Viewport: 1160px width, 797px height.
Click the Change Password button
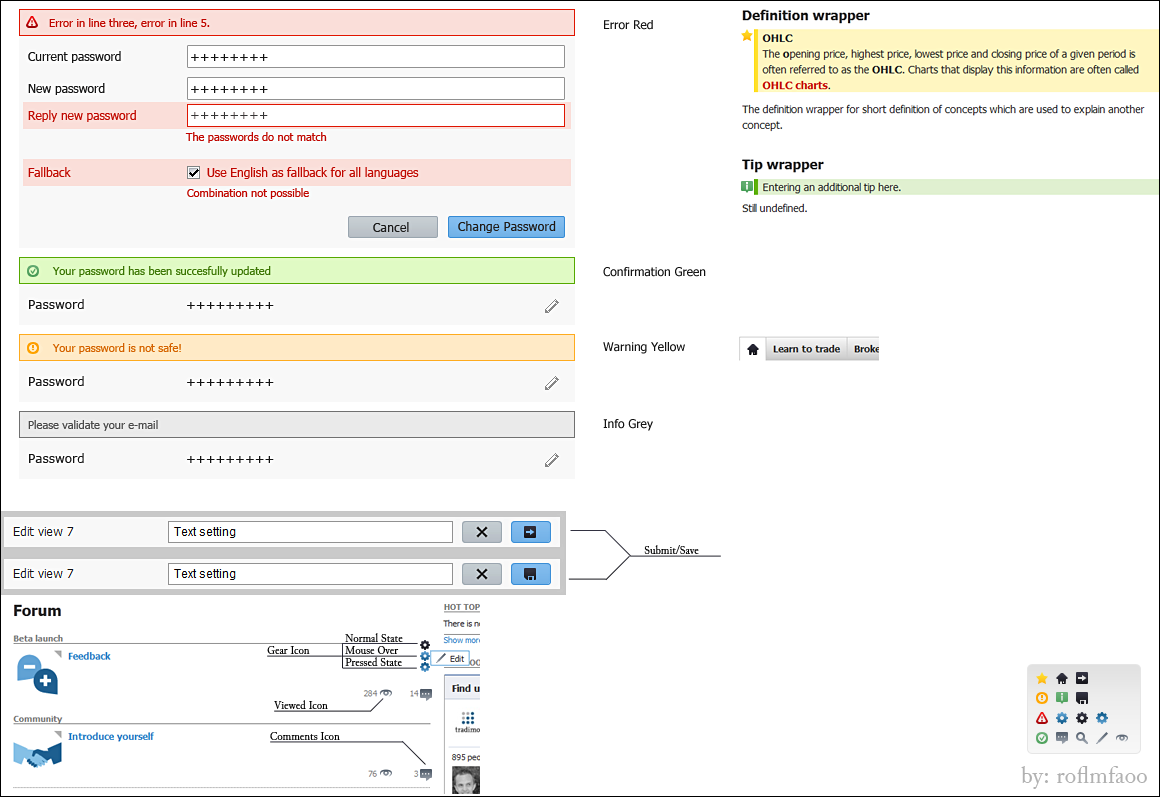coord(506,226)
